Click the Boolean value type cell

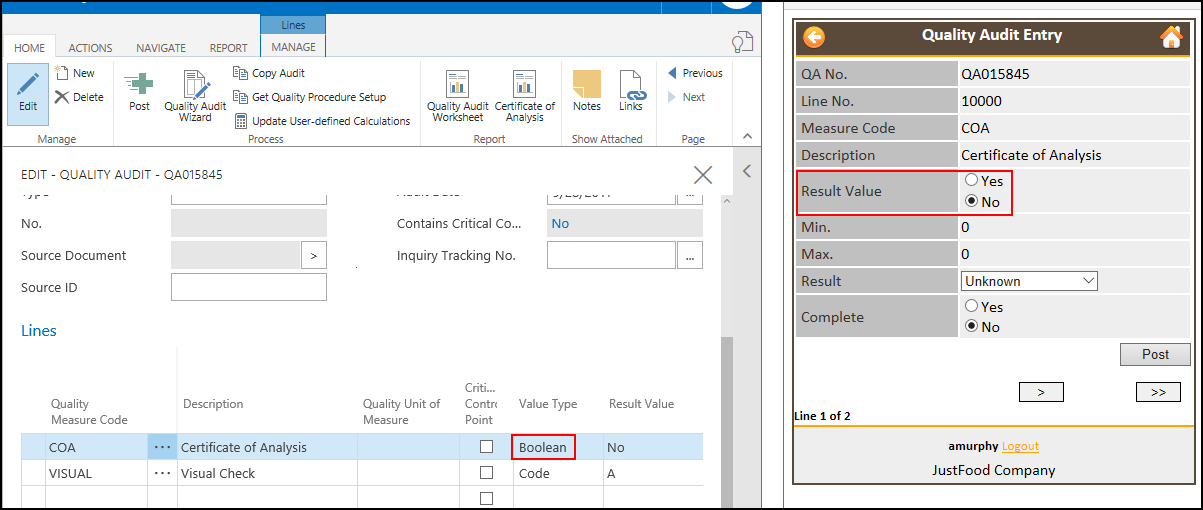coord(543,447)
